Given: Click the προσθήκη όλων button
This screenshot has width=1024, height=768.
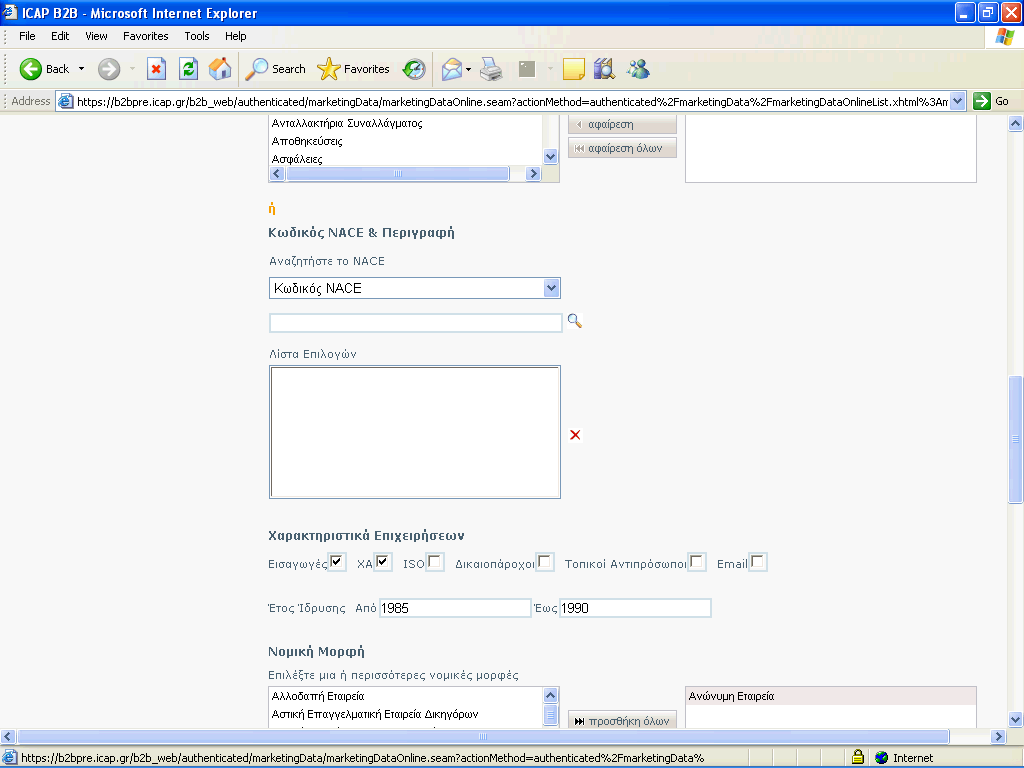Looking at the screenshot, I should [622, 720].
